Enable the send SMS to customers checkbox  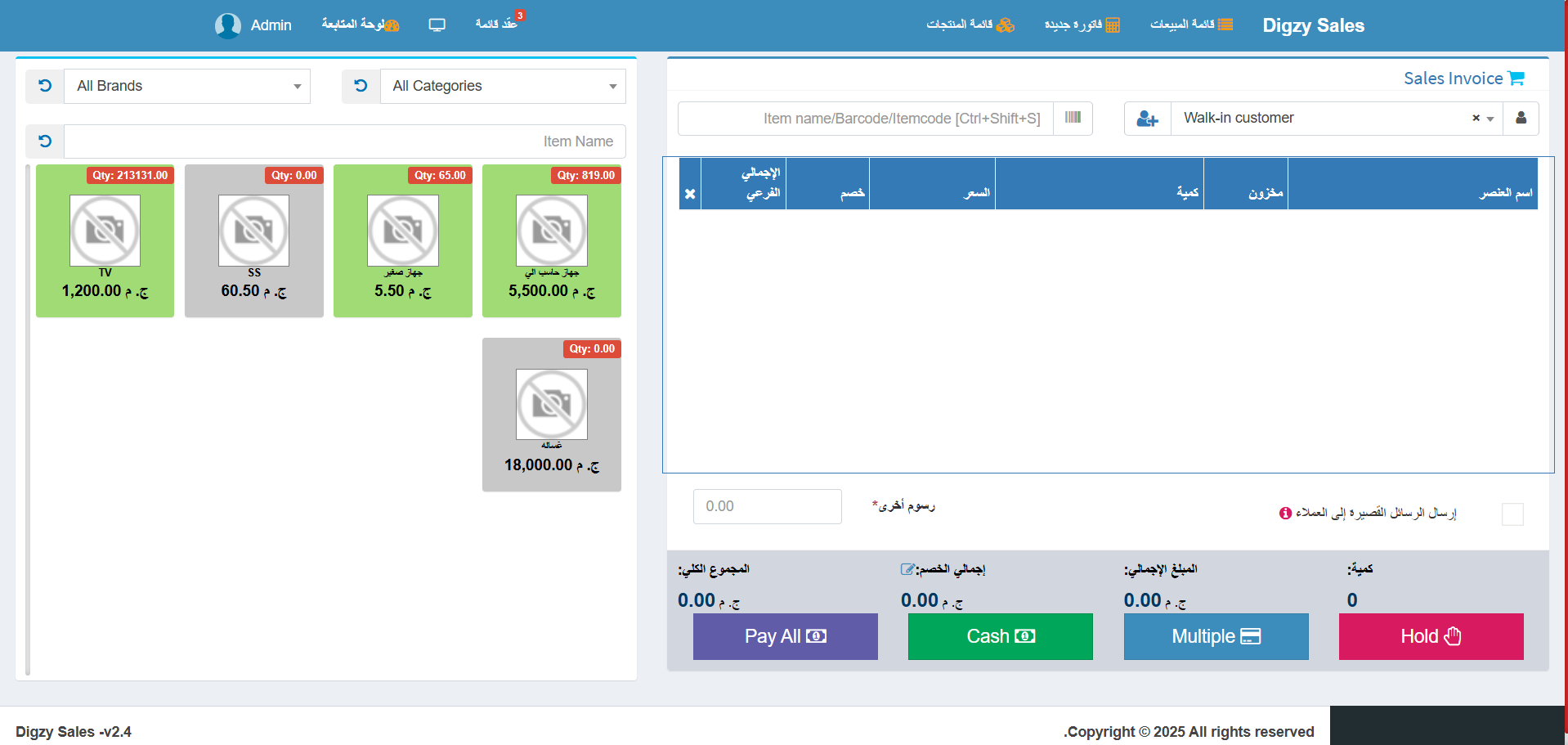1512,514
